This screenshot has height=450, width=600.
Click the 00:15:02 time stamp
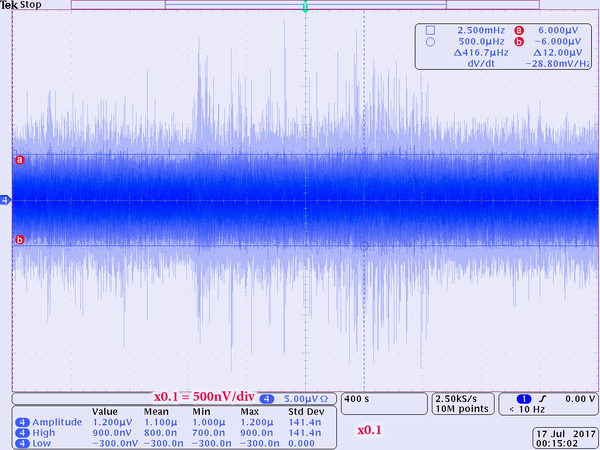[x=557, y=445]
